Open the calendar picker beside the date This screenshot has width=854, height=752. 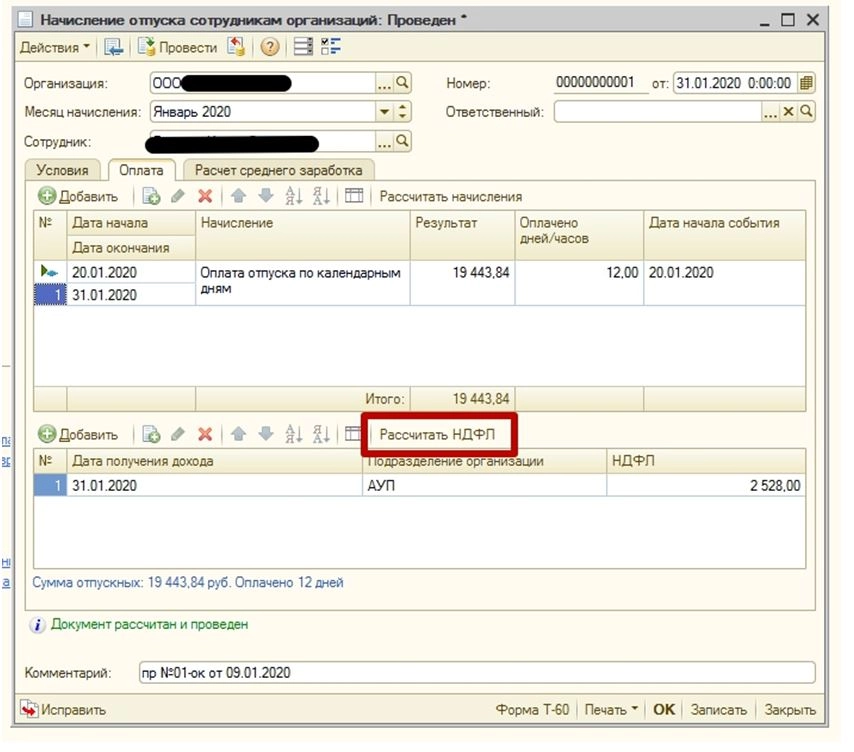(806, 83)
